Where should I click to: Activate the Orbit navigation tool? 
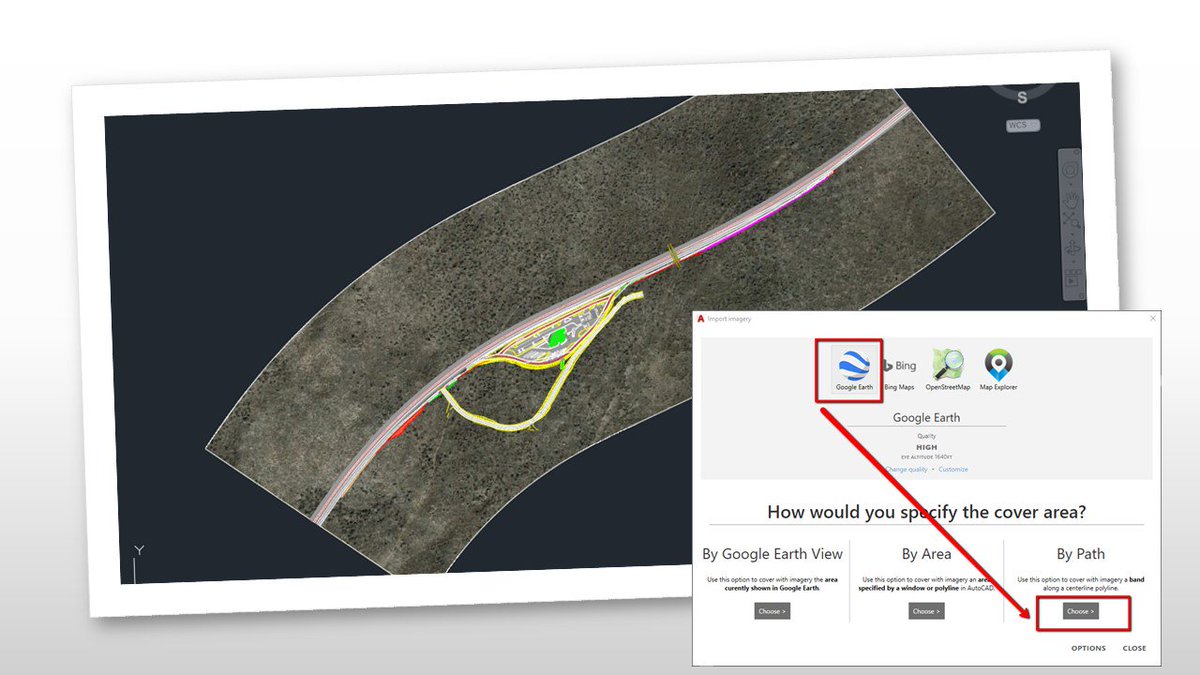pyautogui.click(x=1072, y=247)
